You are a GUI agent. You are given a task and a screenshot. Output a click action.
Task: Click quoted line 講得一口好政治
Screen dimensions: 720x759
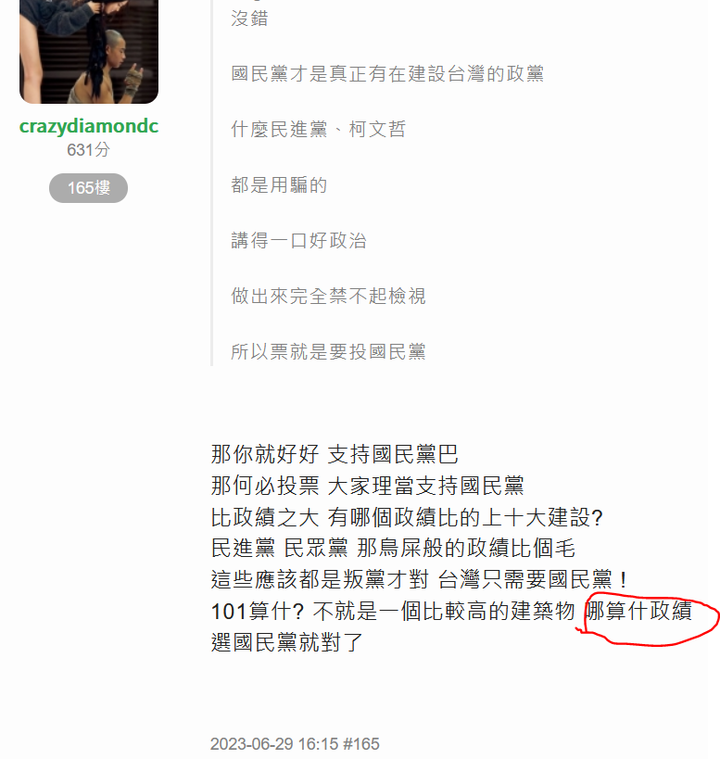tap(299, 241)
